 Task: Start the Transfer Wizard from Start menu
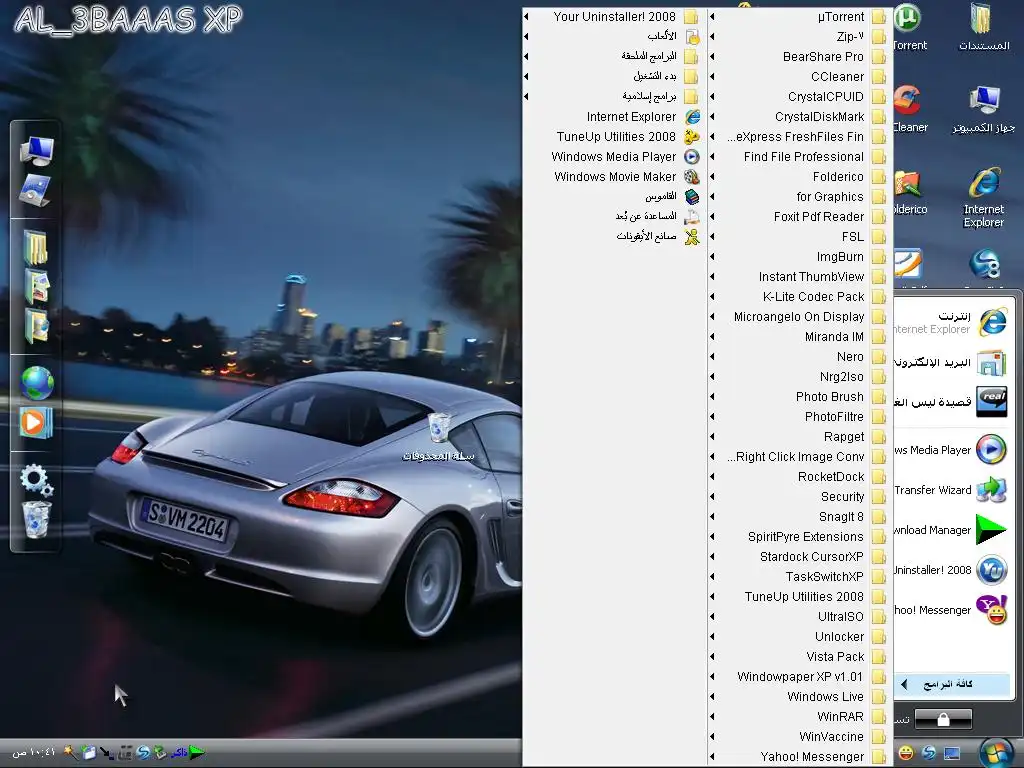(950, 490)
